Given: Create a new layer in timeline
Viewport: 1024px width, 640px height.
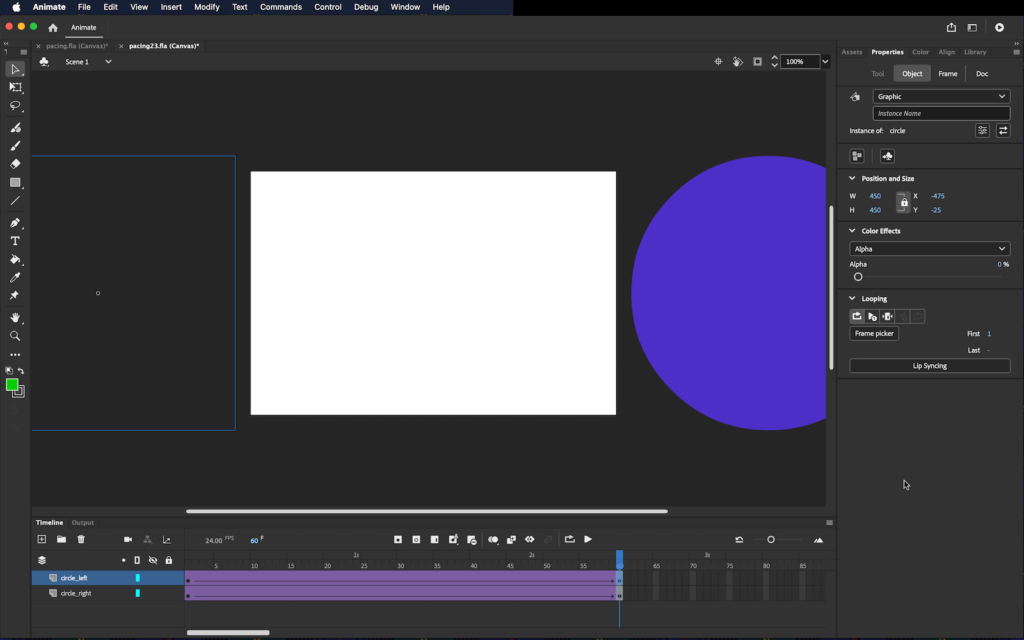Looking at the screenshot, I should click(42, 539).
